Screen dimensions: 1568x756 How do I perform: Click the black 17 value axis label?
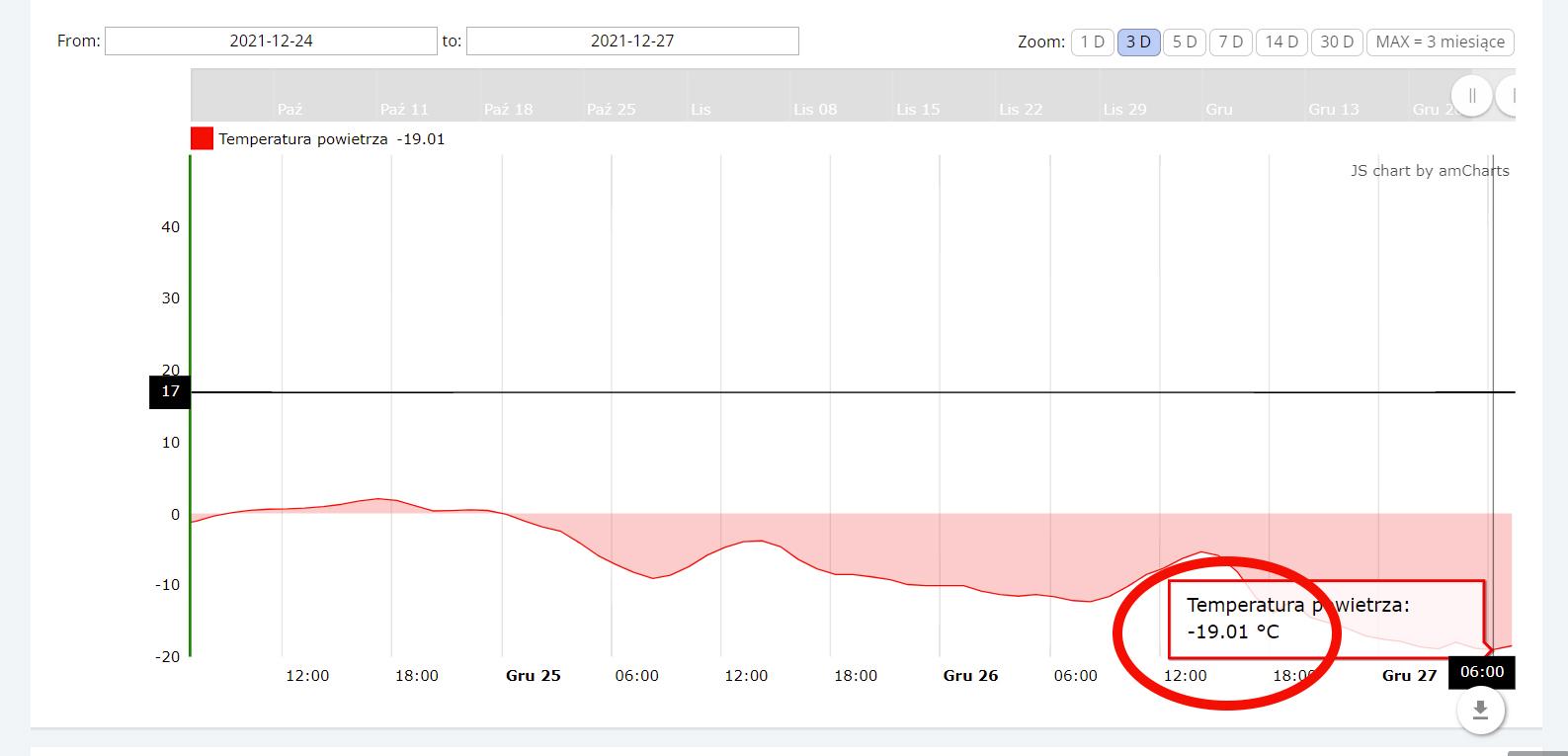click(170, 391)
